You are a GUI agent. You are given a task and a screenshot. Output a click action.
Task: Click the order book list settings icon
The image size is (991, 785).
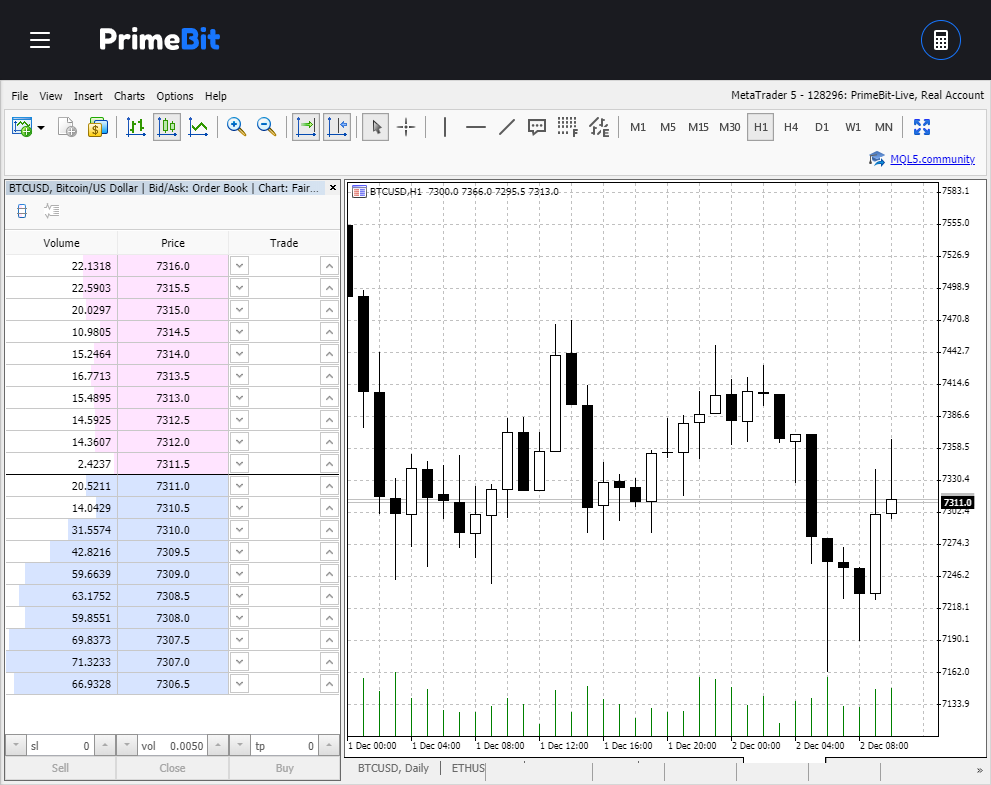(52, 210)
